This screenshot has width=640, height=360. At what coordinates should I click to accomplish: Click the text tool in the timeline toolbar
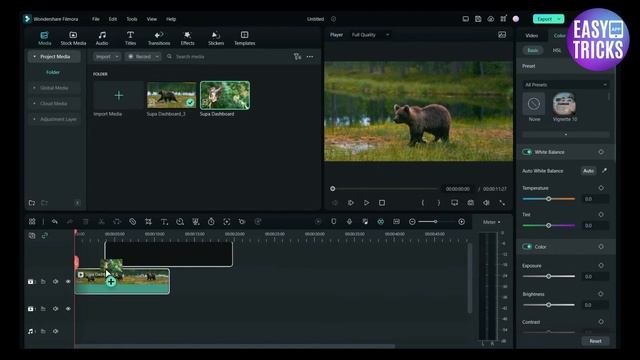(164, 222)
